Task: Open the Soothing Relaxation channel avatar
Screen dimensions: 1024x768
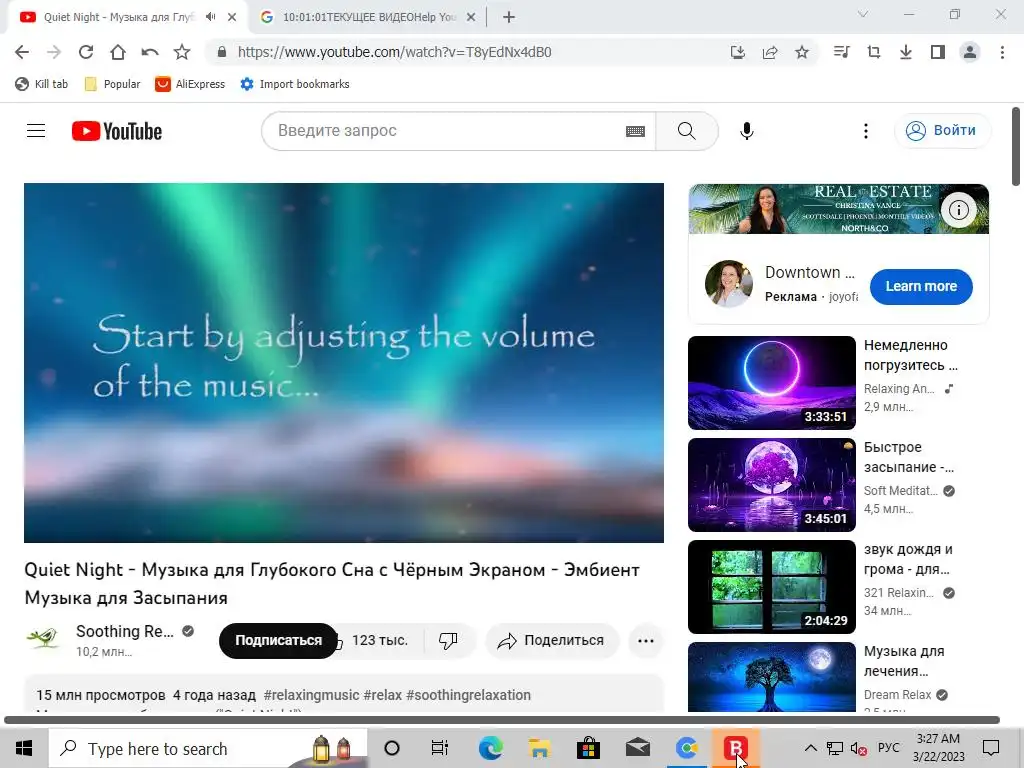Action: click(x=42, y=637)
